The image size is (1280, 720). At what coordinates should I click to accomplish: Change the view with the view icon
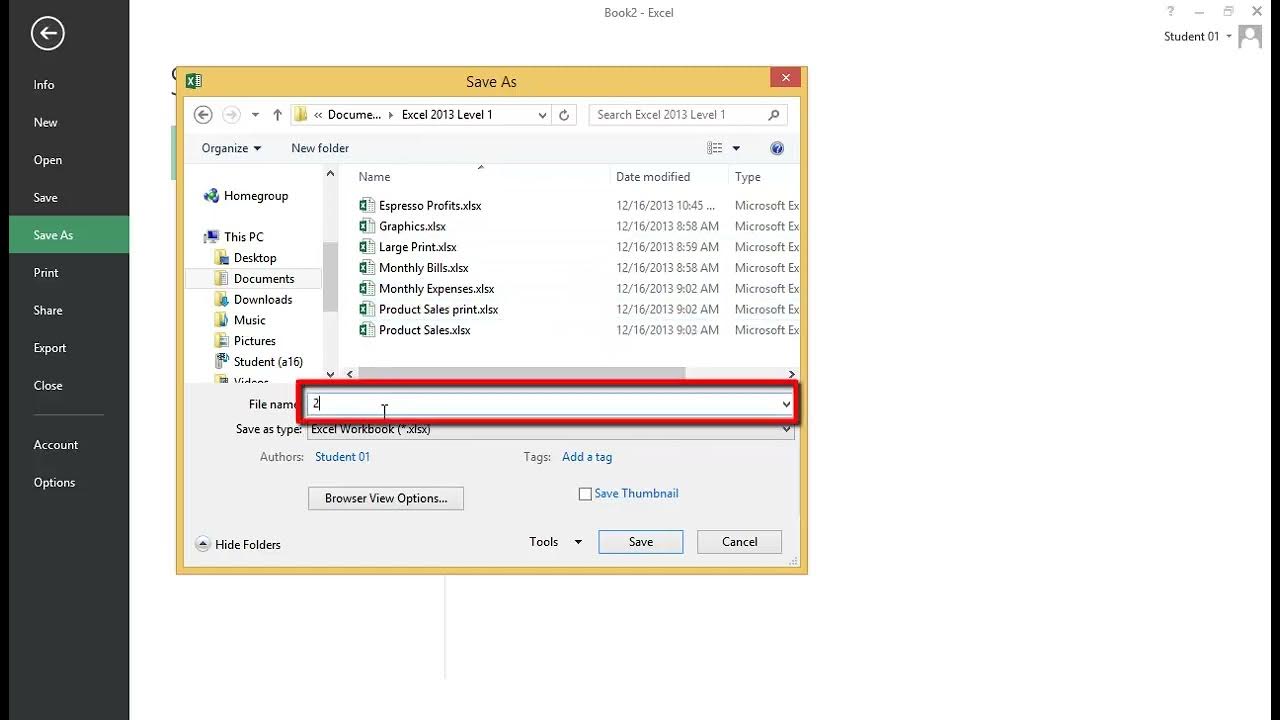click(715, 148)
